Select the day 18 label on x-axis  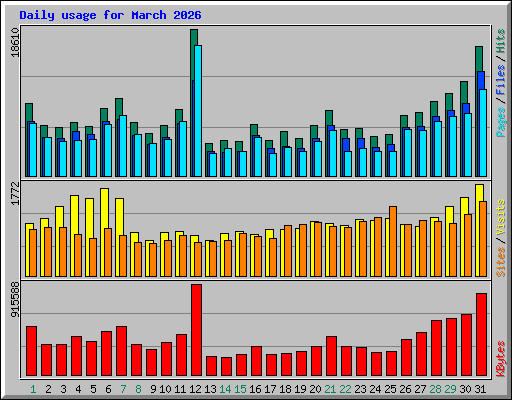point(285,389)
